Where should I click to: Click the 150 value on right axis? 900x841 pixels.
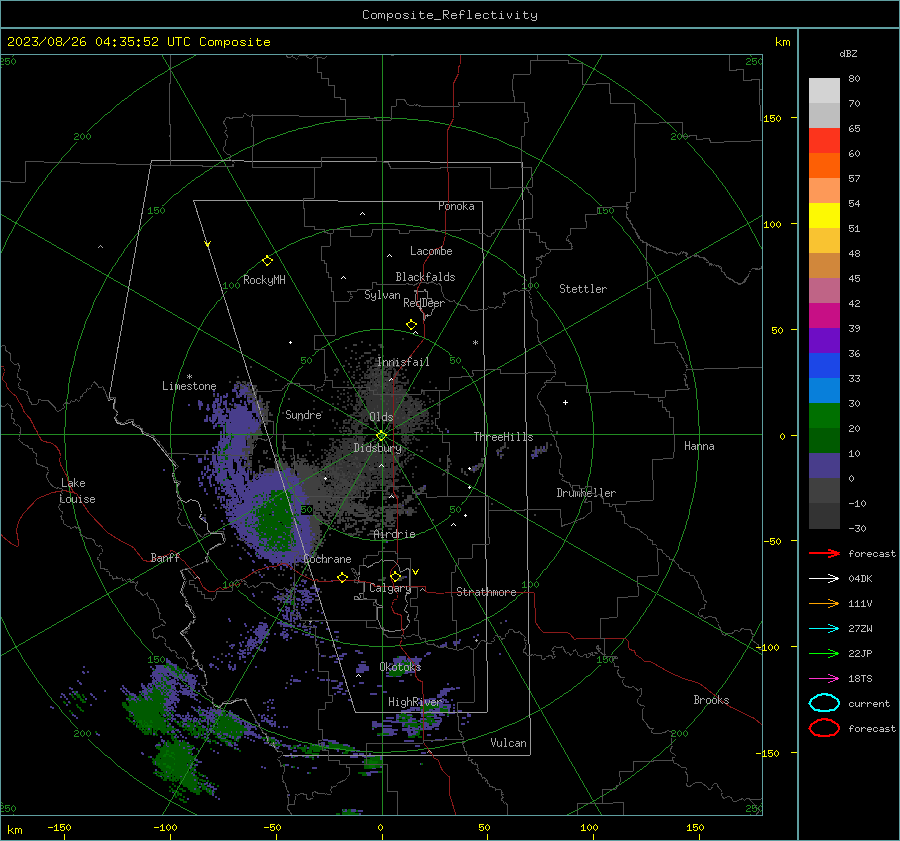pyautogui.click(x=773, y=118)
